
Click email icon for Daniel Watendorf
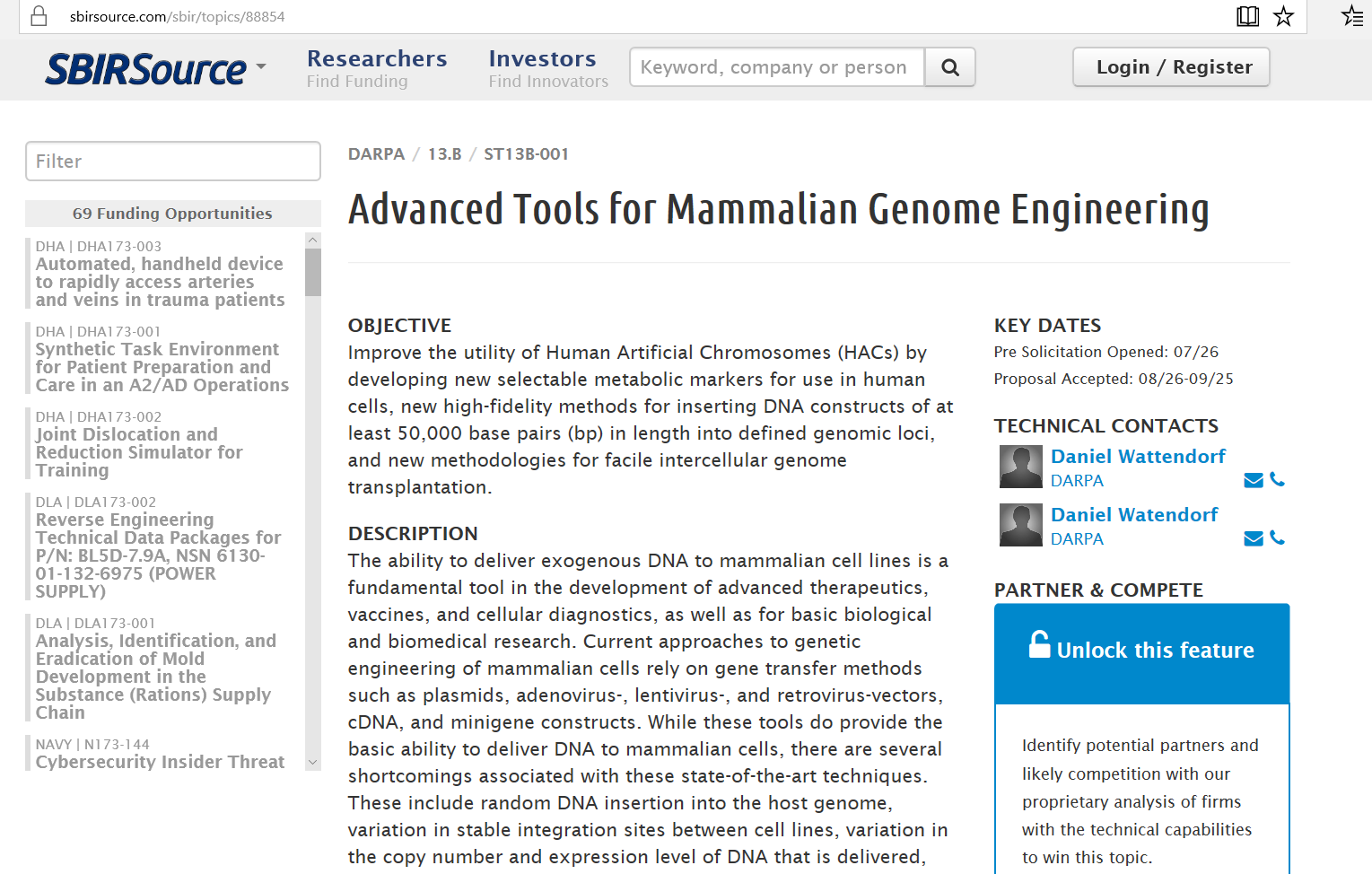coord(1253,538)
